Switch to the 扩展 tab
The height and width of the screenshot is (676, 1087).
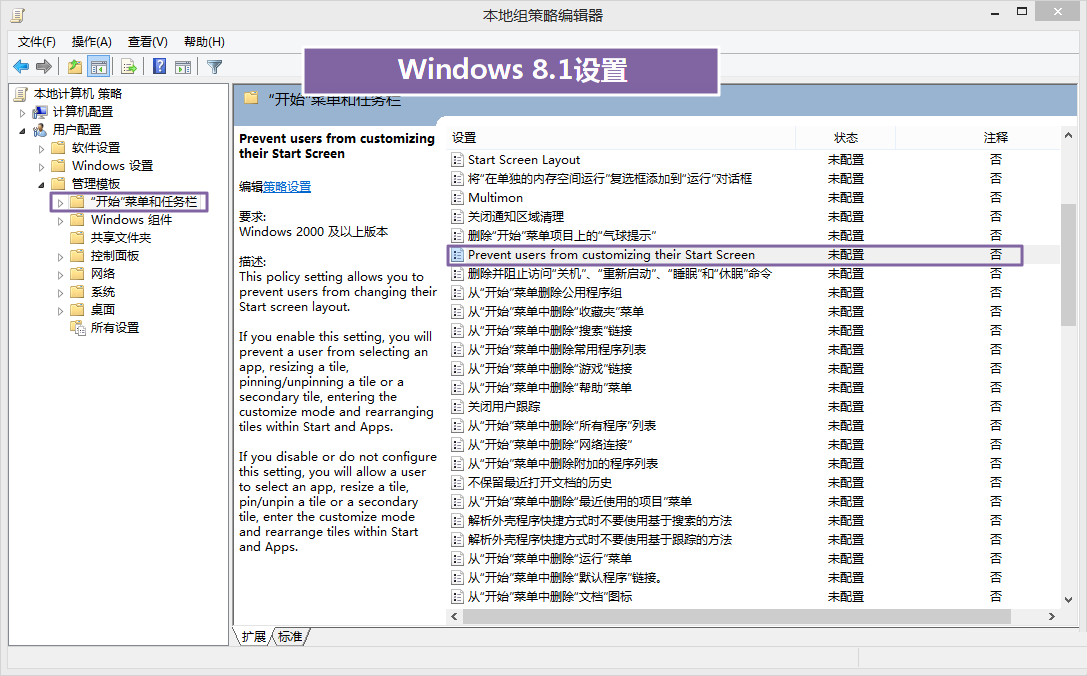pyautogui.click(x=253, y=636)
